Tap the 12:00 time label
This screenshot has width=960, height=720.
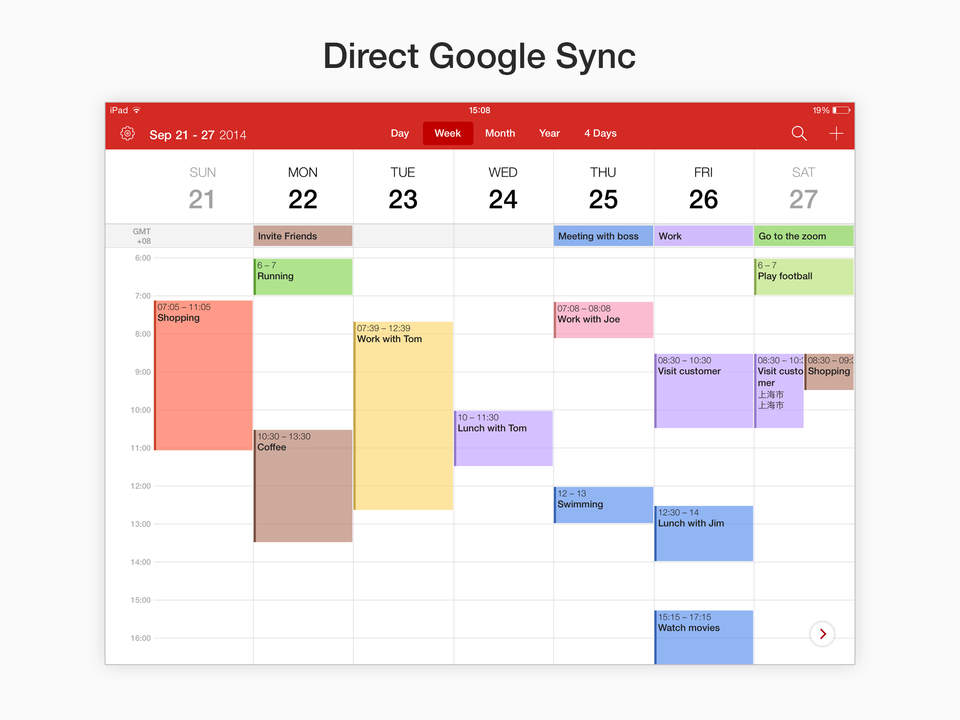(141, 486)
